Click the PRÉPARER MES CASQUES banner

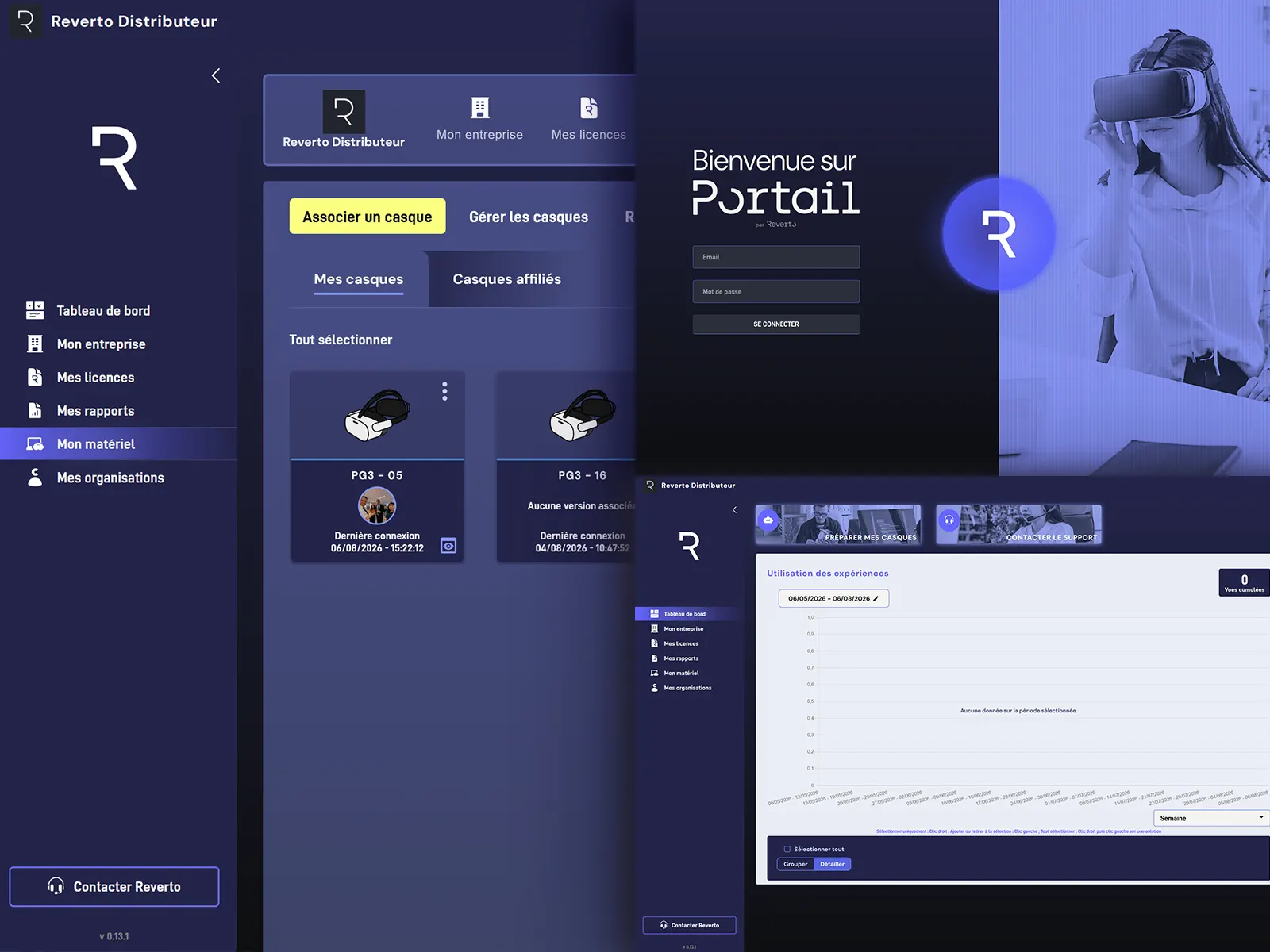838,524
